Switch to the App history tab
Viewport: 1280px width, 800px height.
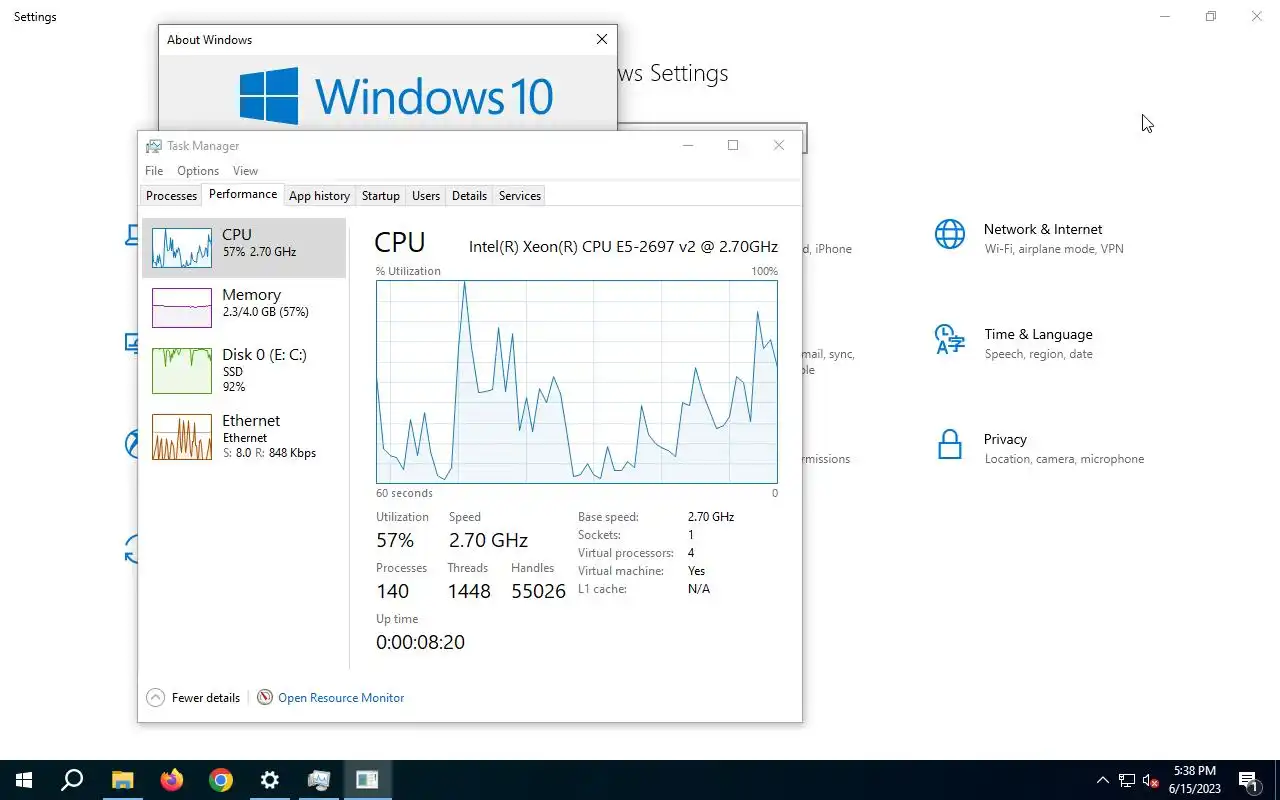tap(320, 196)
